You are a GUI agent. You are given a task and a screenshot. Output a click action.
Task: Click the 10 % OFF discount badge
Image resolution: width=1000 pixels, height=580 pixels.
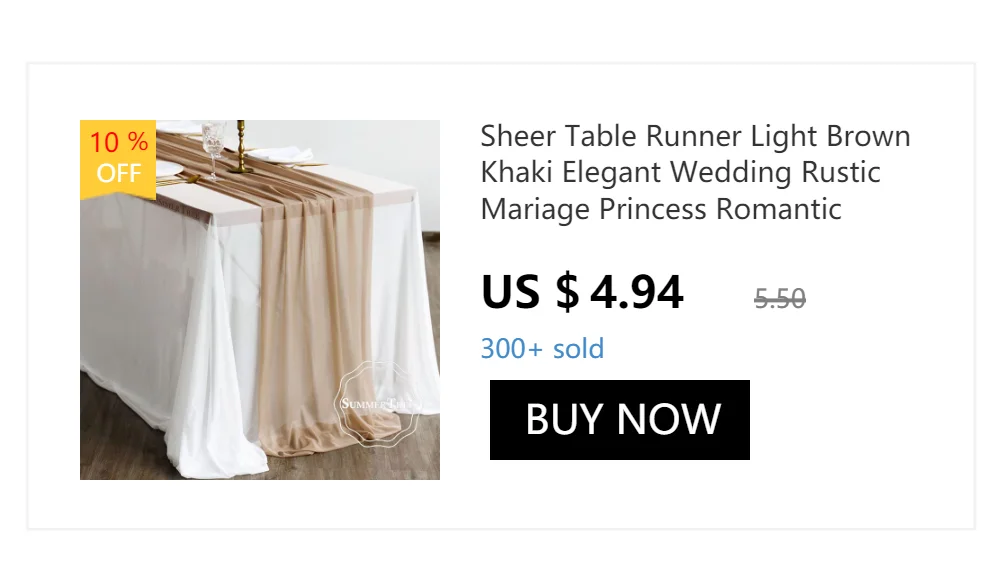point(118,158)
